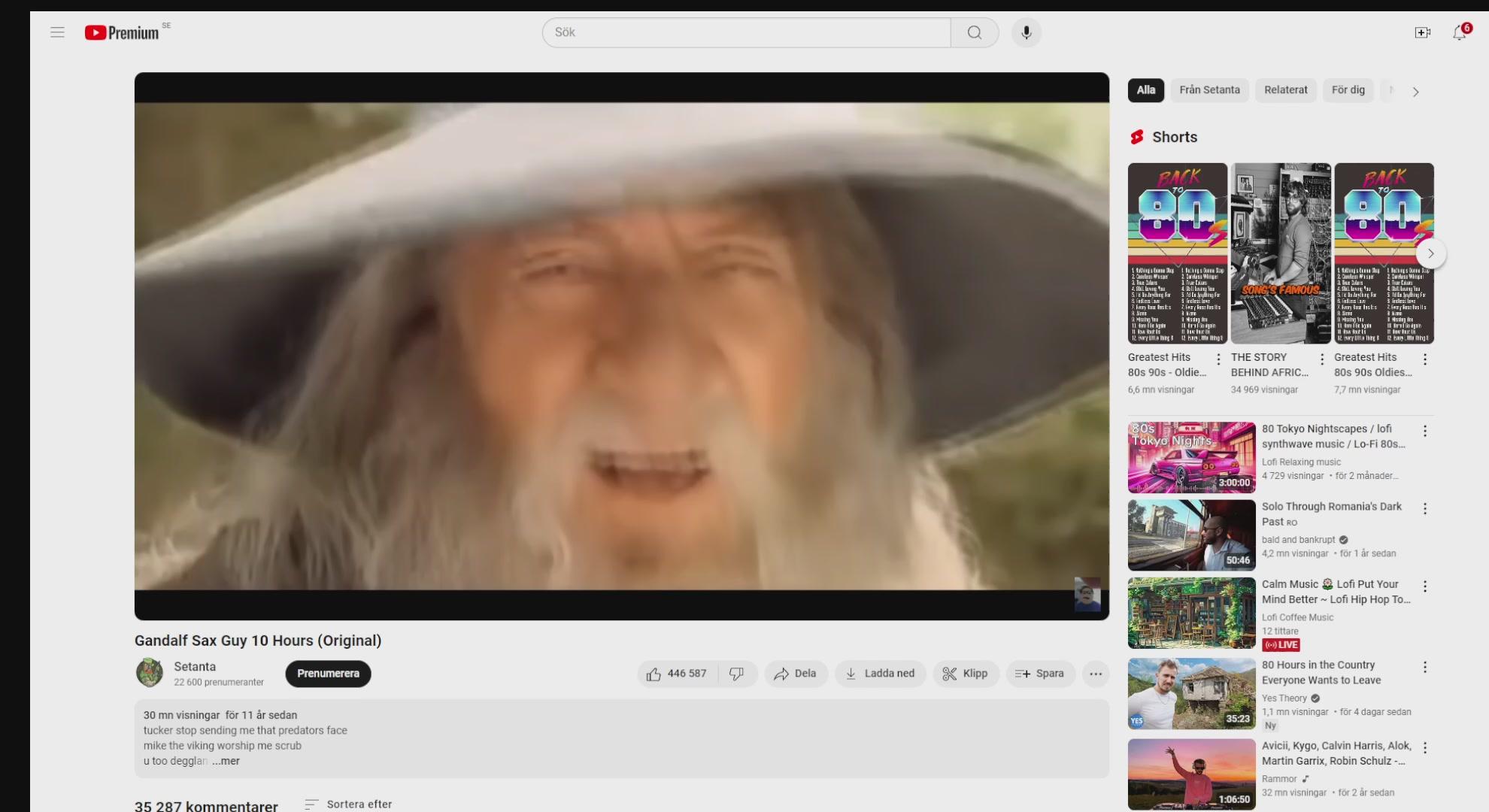The image size is (1489, 812).
Task: Open Lofi Relaxing music channel name
Action: pyautogui.click(x=1301, y=462)
